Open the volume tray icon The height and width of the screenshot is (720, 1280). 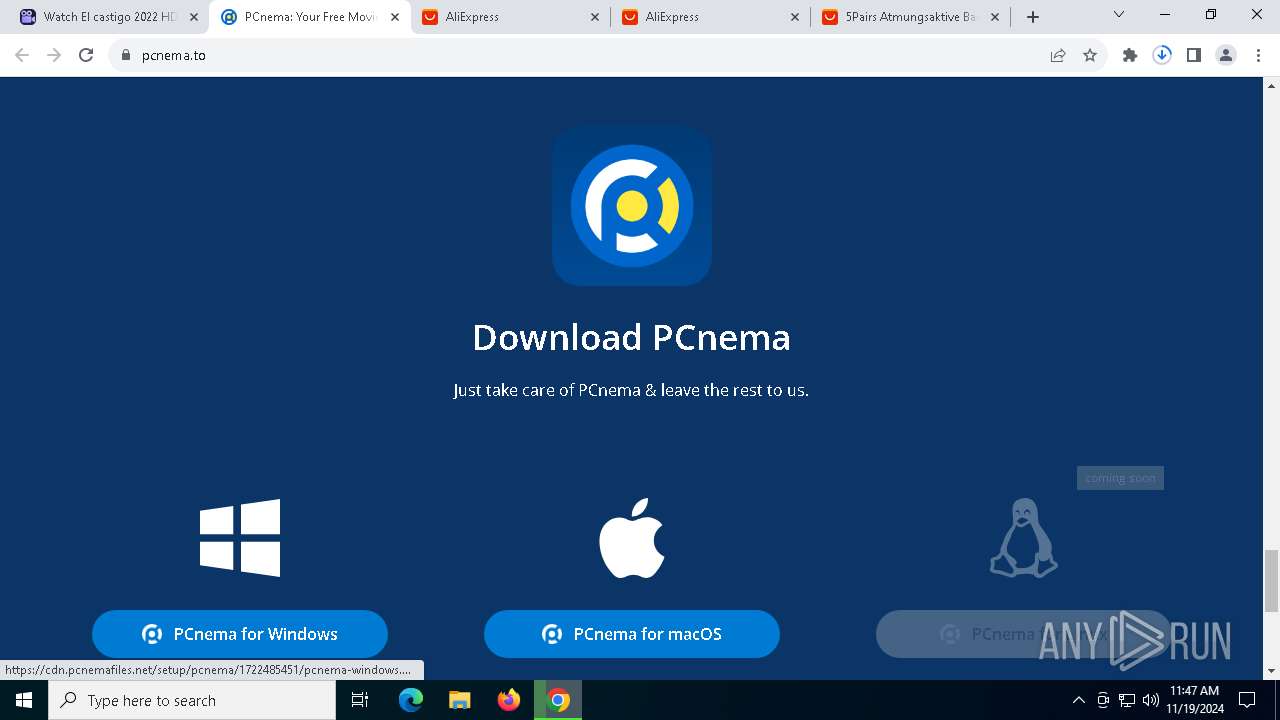[x=1151, y=700]
